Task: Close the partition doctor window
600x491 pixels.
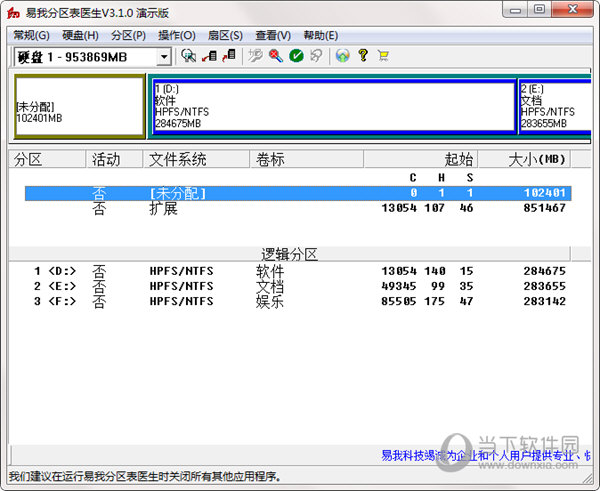Action: coord(573,10)
